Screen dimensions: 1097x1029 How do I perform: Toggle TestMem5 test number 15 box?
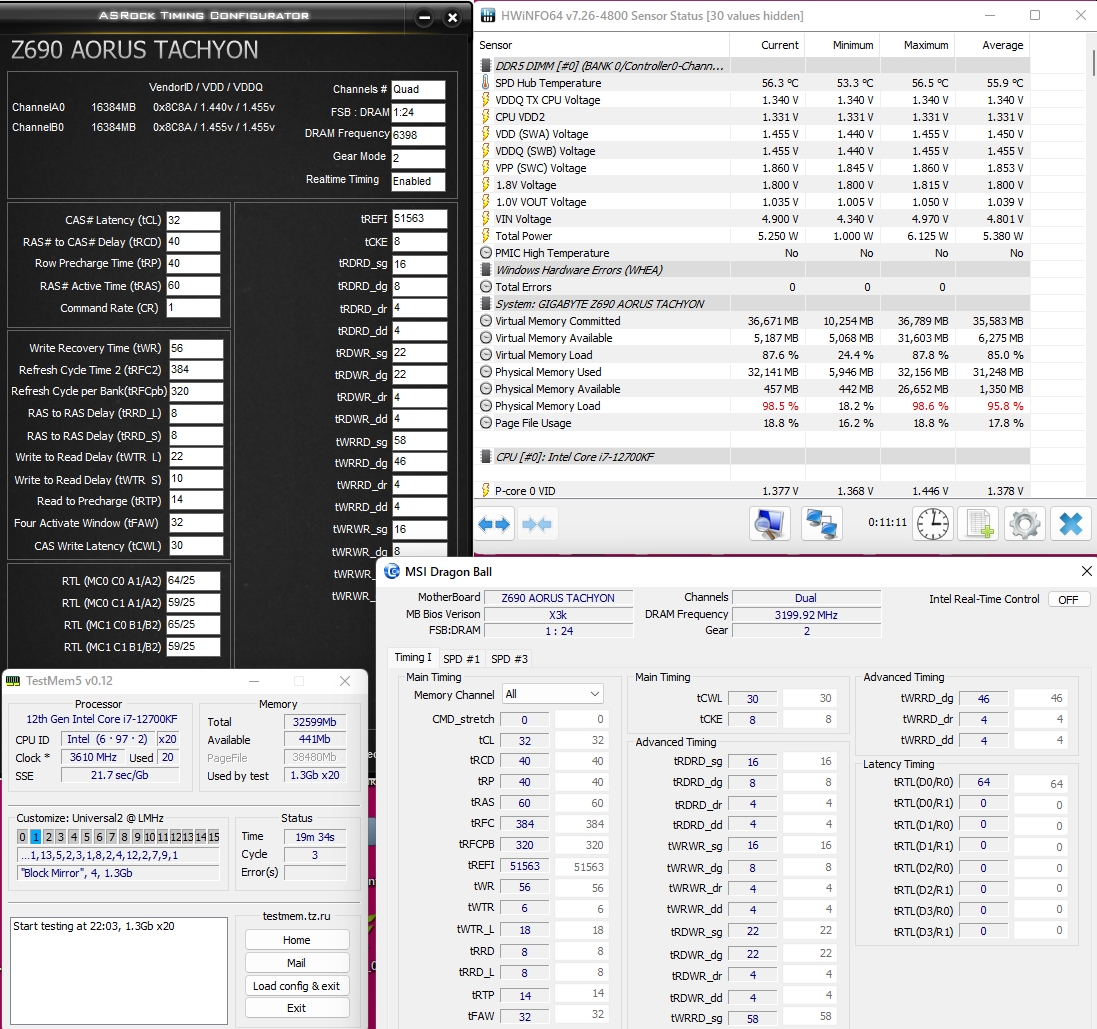pos(213,837)
